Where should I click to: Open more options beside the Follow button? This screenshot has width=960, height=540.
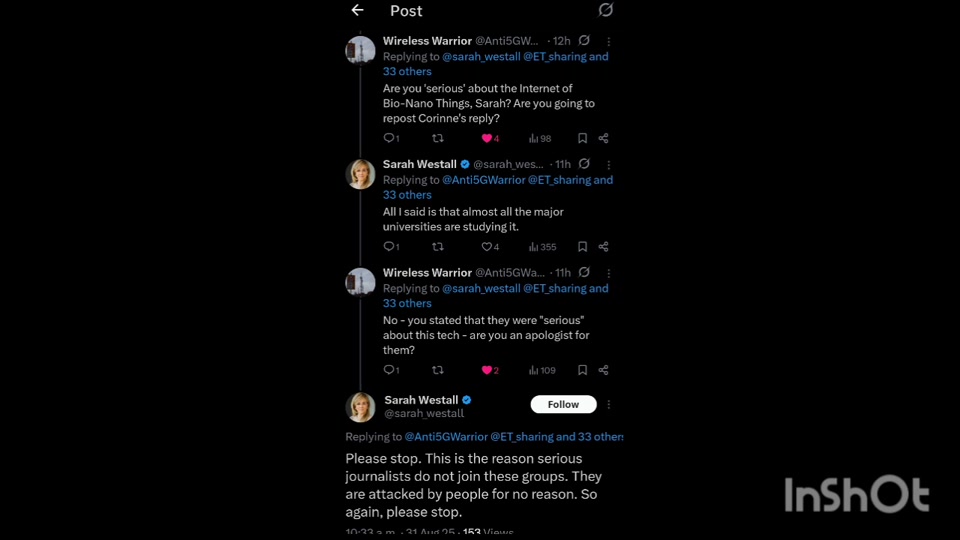pyautogui.click(x=608, y=404)
